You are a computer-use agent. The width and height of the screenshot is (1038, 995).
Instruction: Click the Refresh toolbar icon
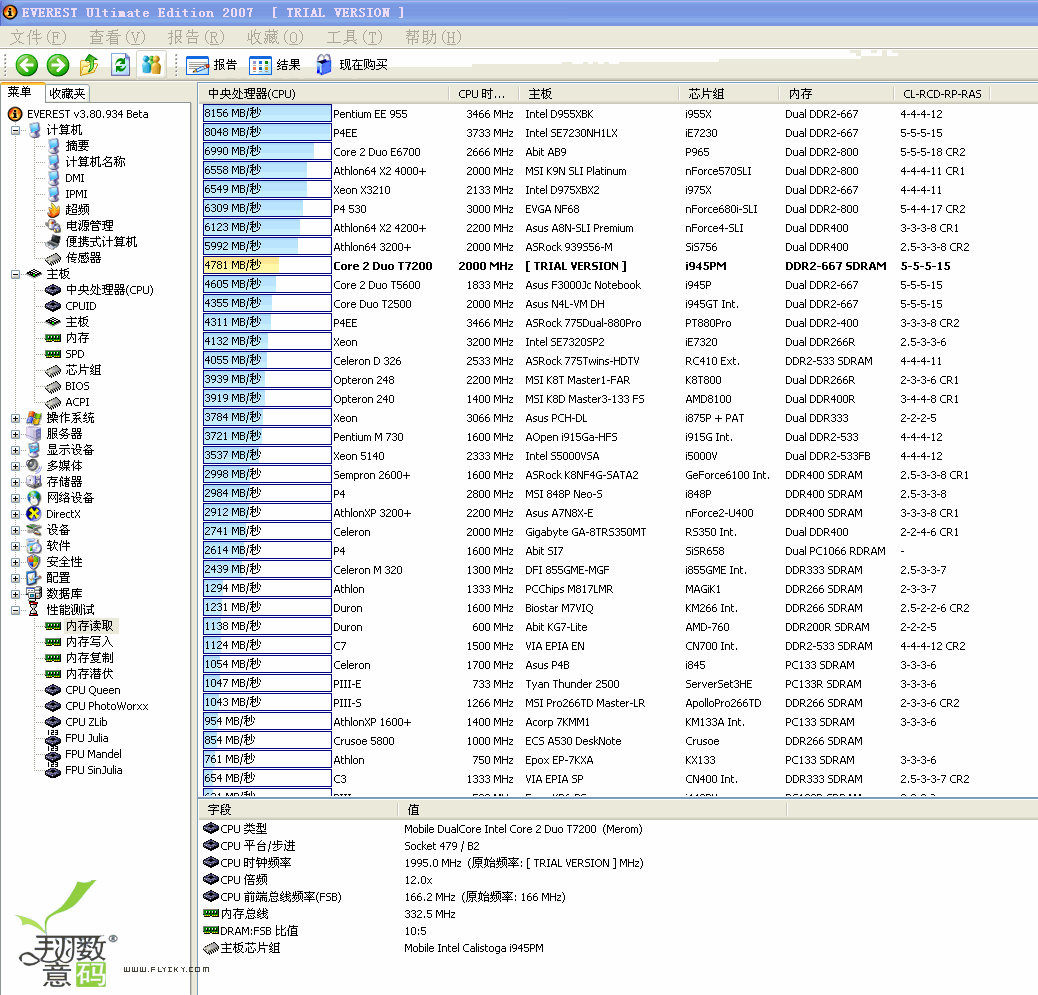[120, 65]
